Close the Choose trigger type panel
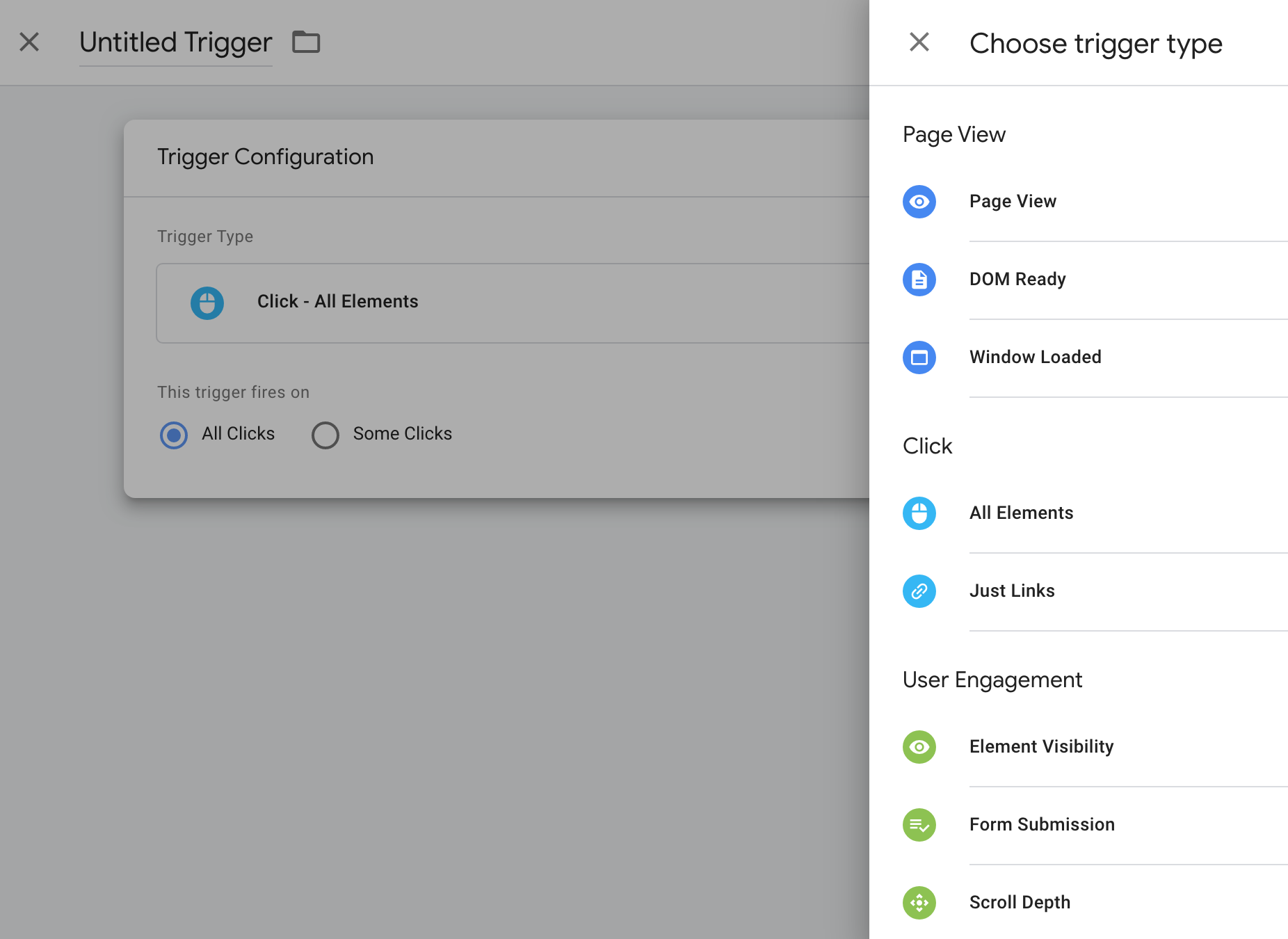This screenshot has width=1288, height=939. point(919,42)
